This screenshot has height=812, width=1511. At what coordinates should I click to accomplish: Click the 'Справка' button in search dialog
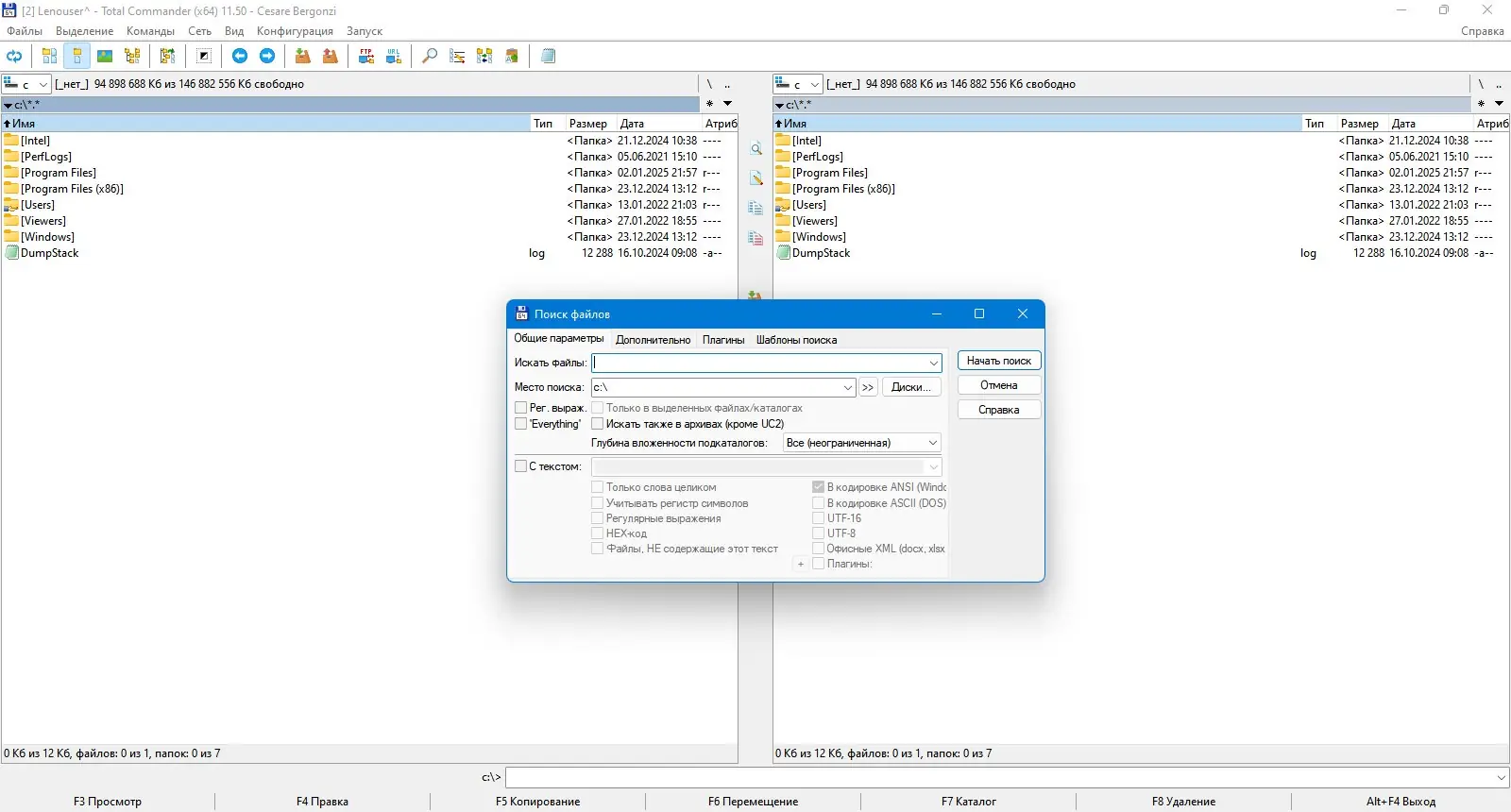tap(999, 410)
